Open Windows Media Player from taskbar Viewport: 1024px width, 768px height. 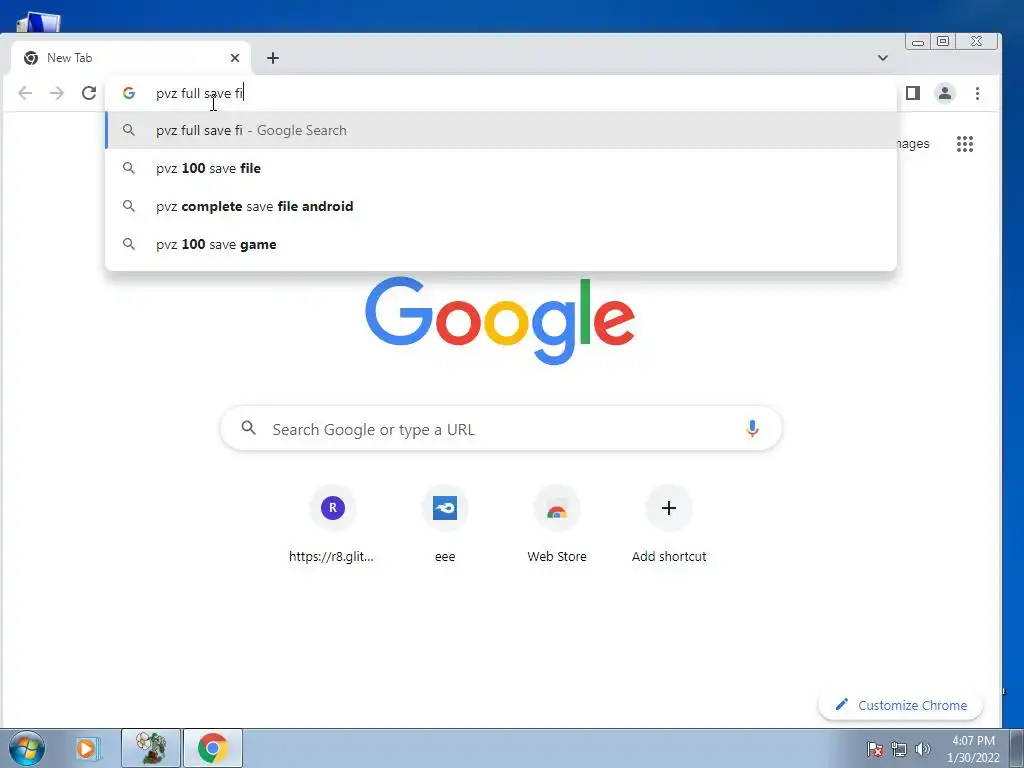click(x=86, y=748)
